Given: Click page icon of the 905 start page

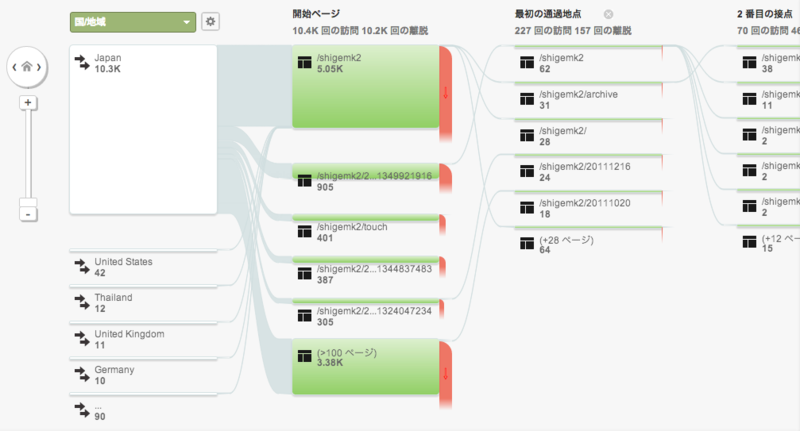Looking at the screenshot, I should coord(305,181).
